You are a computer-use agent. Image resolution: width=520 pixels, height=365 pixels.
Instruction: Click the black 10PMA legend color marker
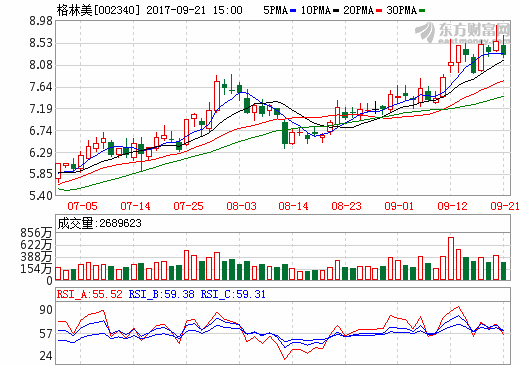336,11
